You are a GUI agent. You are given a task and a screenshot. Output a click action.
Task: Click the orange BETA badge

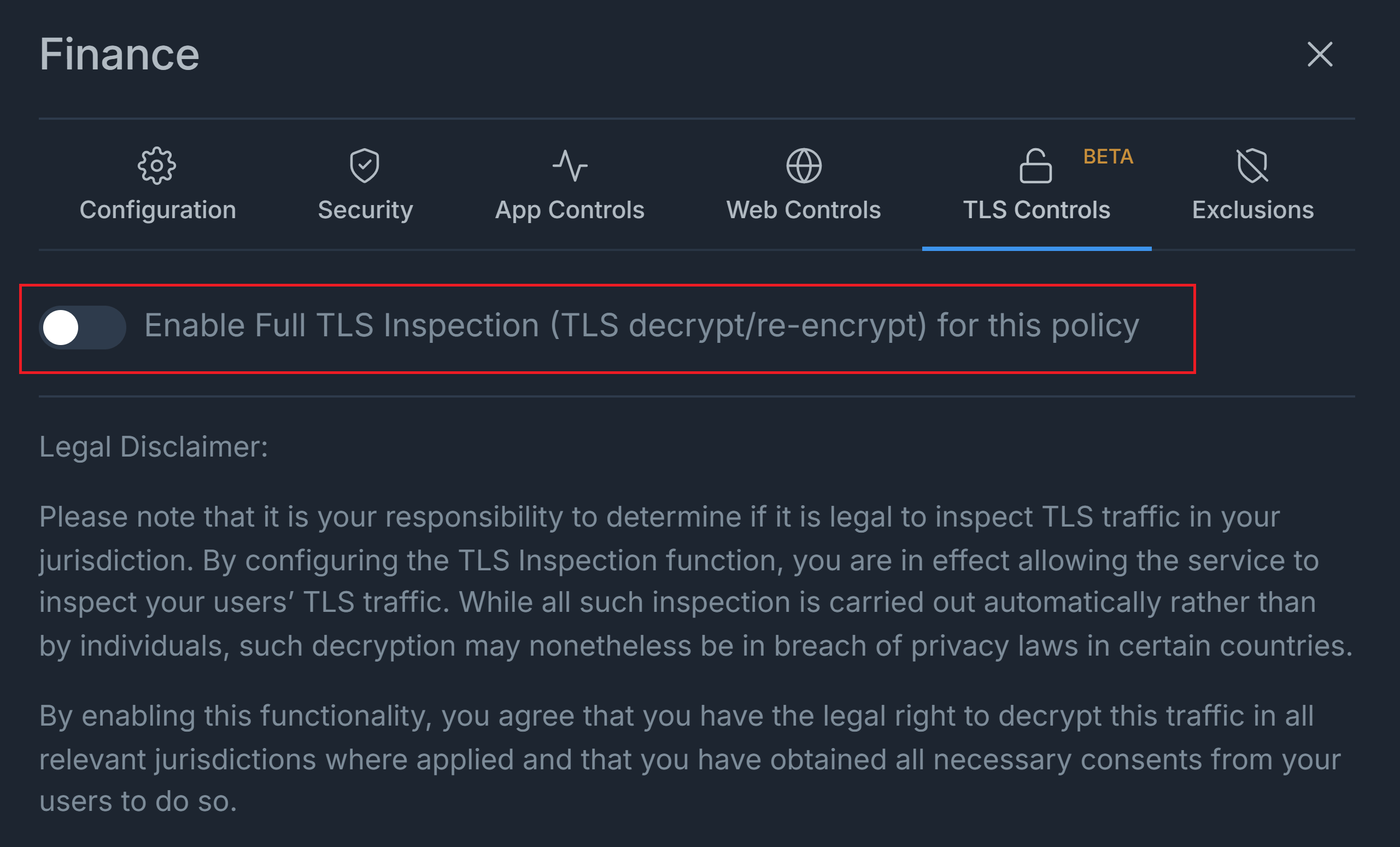click(1108, 156)
